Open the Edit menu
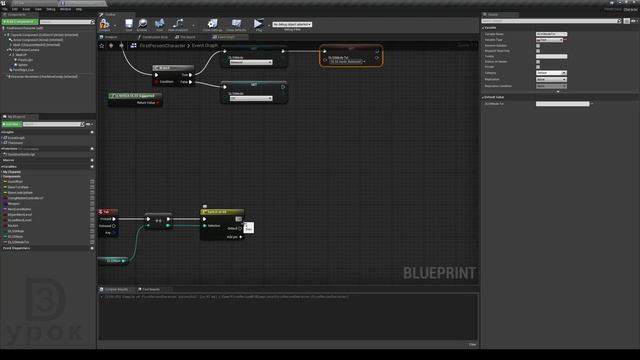Viewport: 640px width, 360px height. pos(15,9)
